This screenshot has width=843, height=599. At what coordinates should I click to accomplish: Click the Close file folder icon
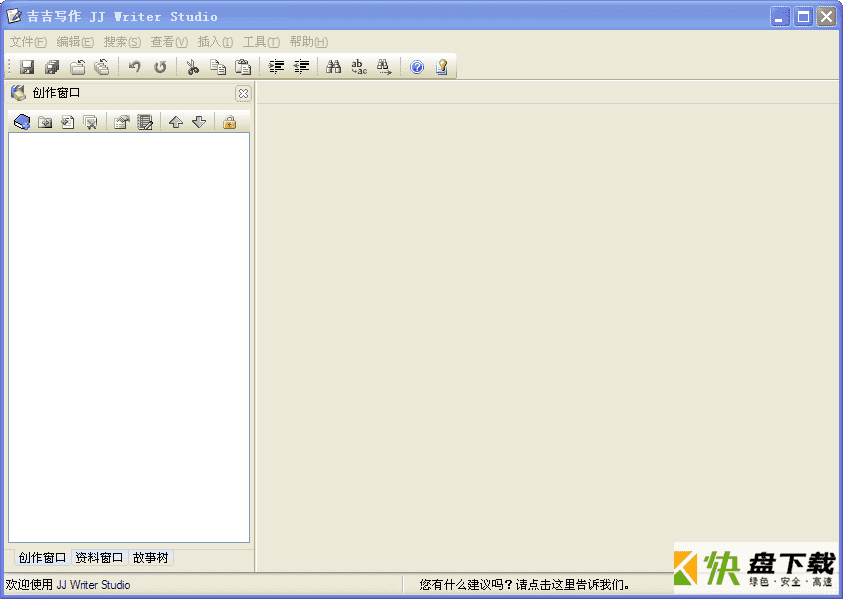(78, 67)
